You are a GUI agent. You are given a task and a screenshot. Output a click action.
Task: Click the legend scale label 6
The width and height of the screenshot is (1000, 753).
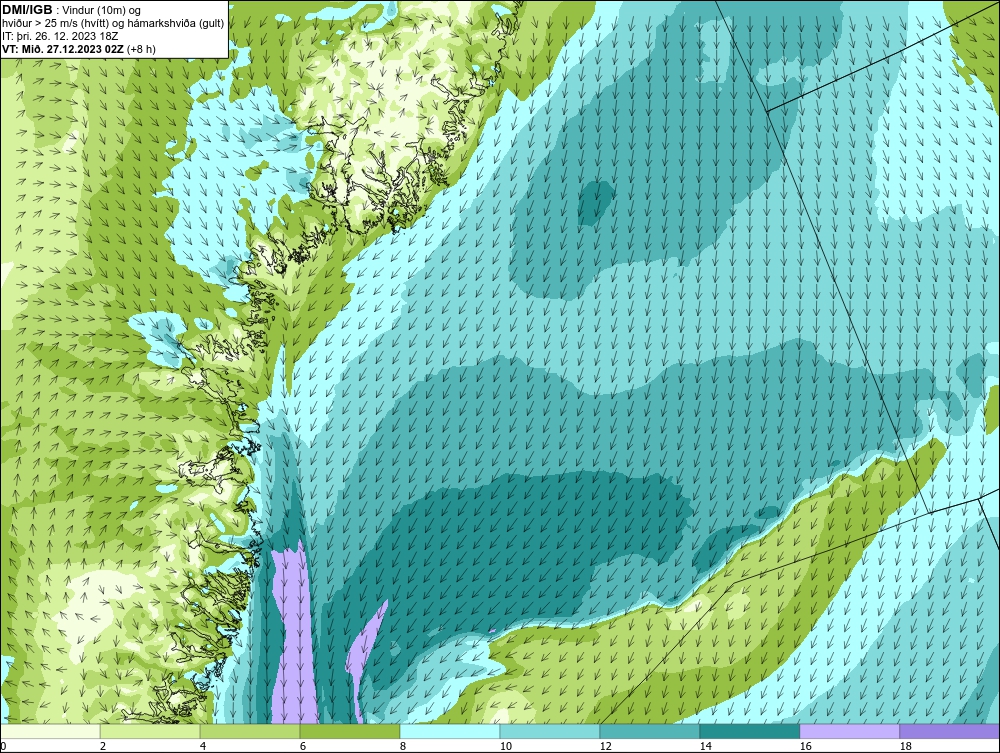point(303,746)
